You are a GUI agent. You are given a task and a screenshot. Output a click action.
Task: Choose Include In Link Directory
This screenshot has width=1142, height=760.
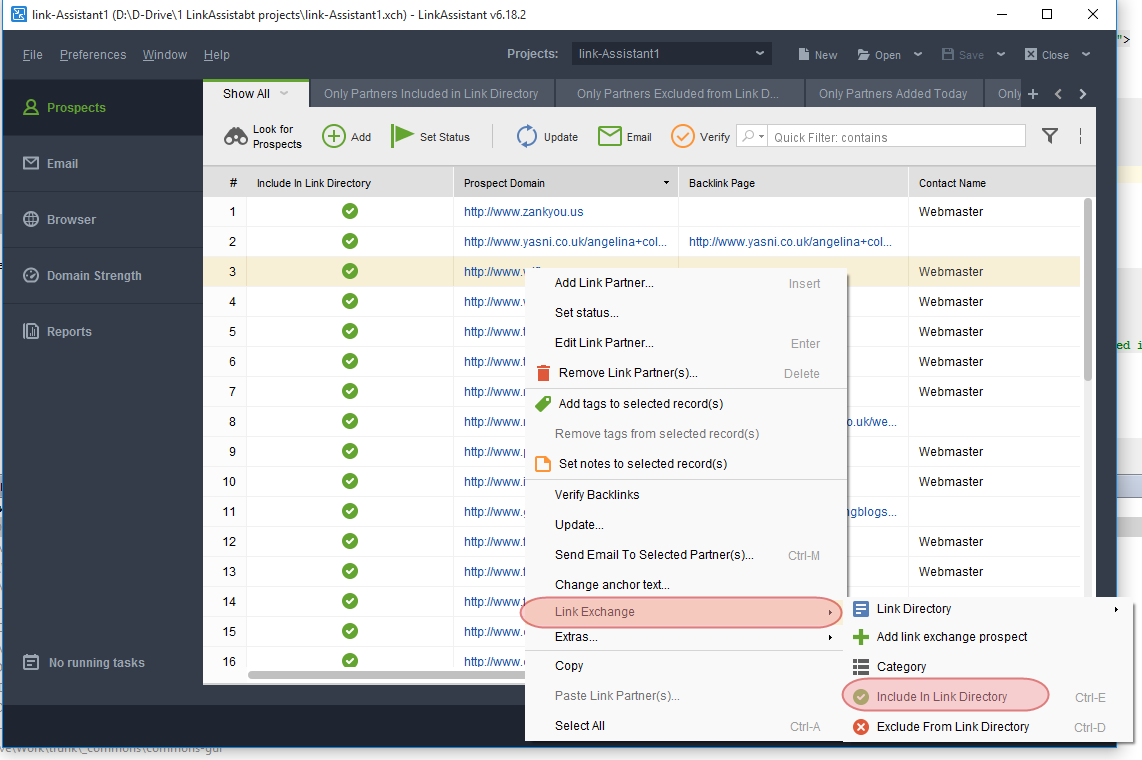(x=987, y=697)
